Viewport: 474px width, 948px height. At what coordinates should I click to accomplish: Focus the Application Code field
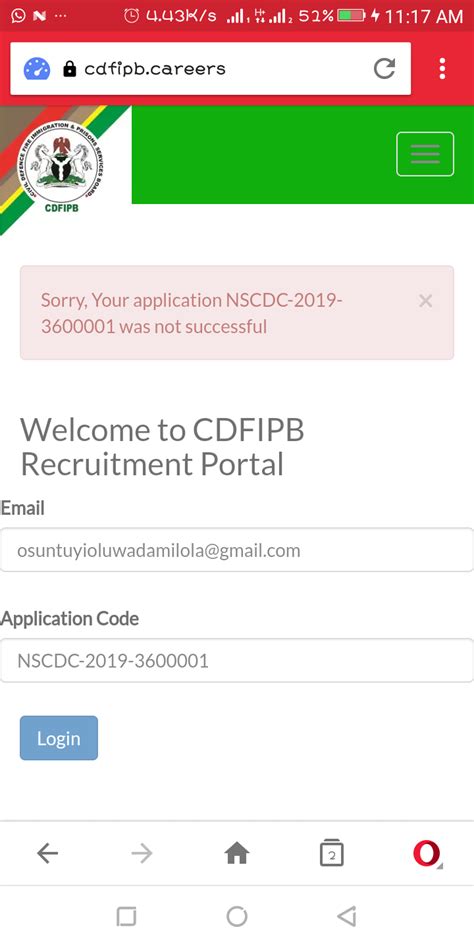click(236, 660)
